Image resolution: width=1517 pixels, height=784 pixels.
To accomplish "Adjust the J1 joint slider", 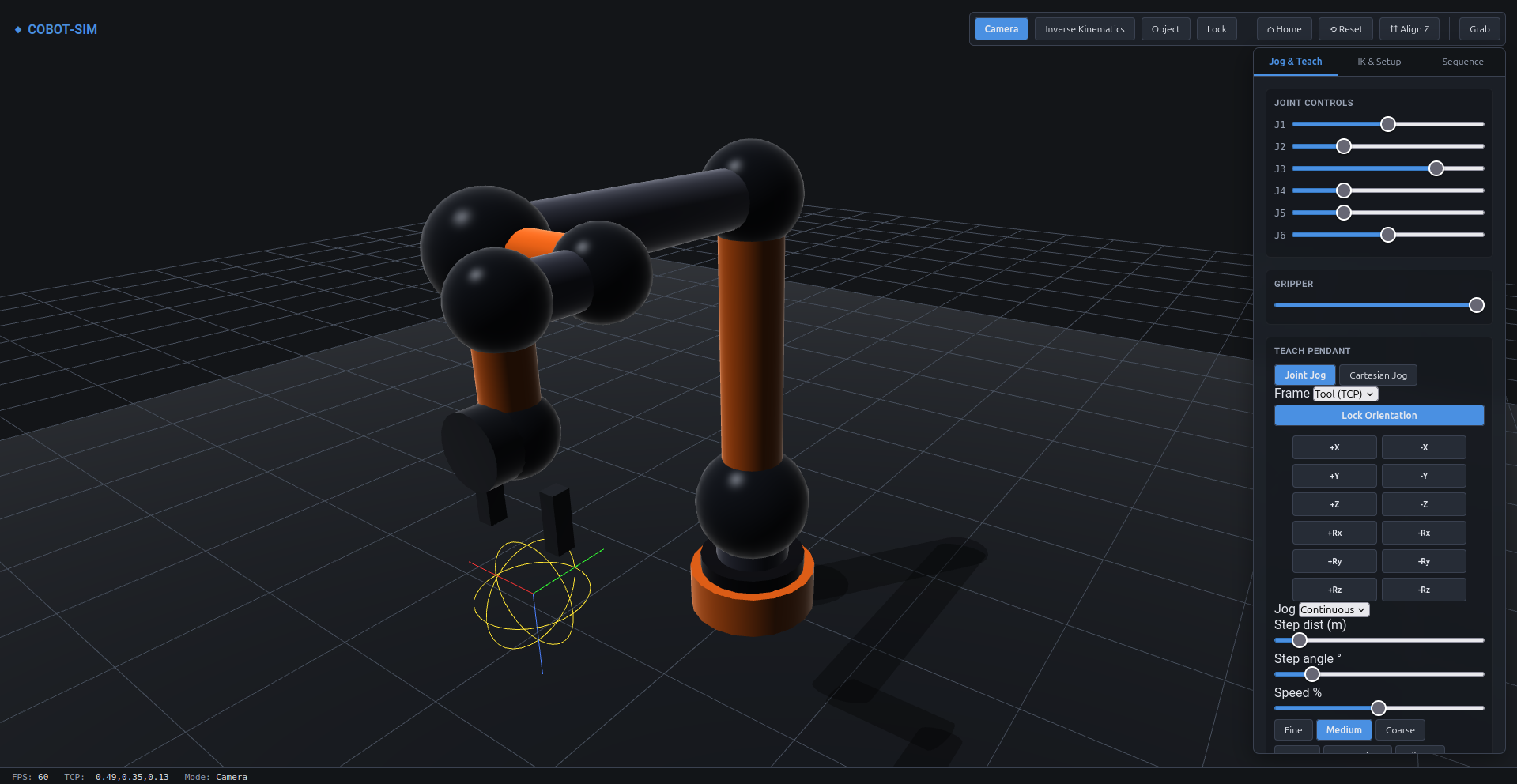I will click(1387, 124).
